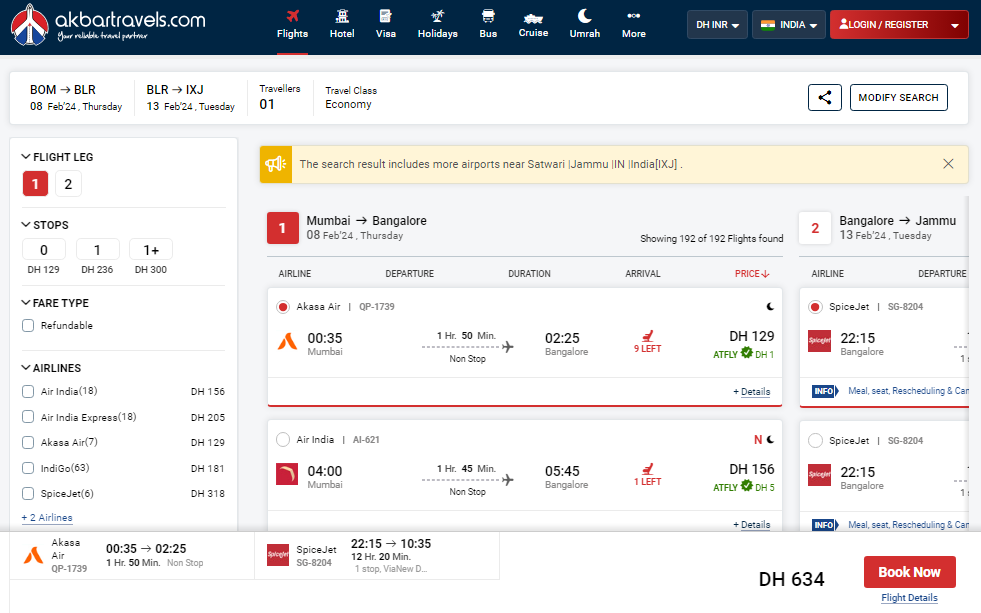Viewport: 981px width, 613px height.
Task: Open the Flight Details link
Action: point(909,597)
